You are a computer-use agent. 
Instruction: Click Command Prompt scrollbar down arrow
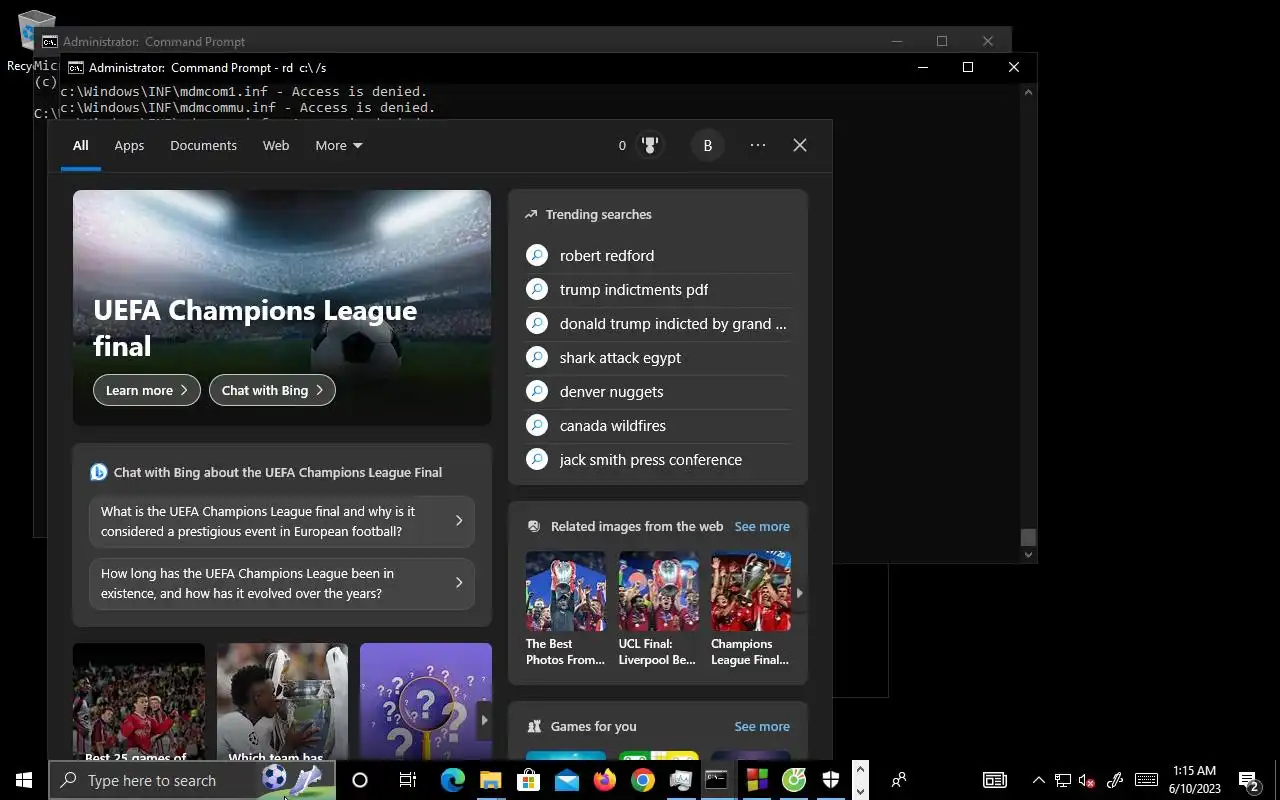point(1028,555)
